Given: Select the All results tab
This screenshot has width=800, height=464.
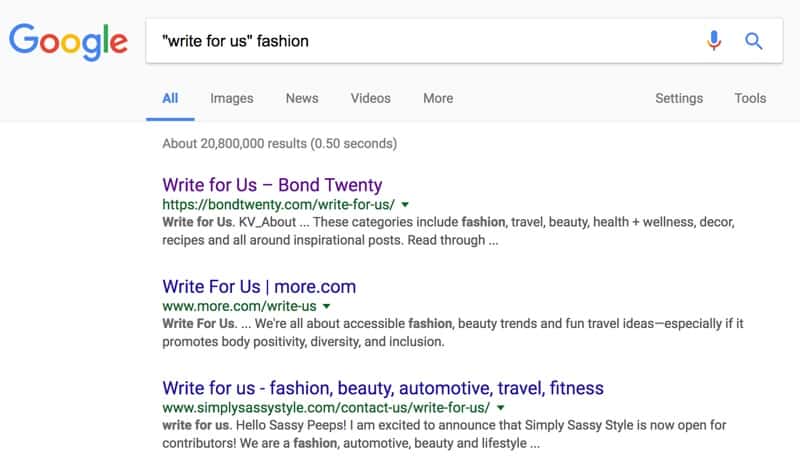Looking at the screenshot, I should [170, 98].
